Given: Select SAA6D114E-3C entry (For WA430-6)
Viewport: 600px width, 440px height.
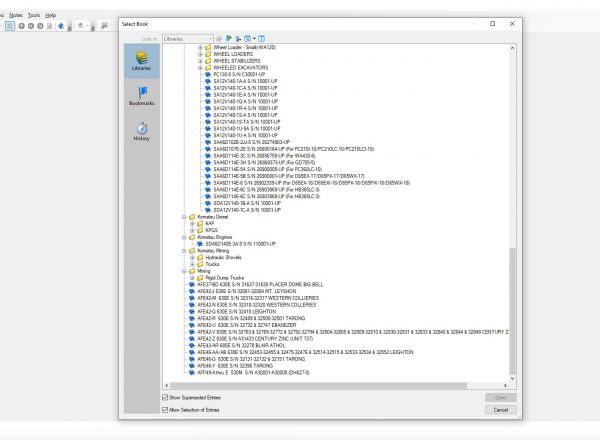Looking at the screenshot, I should pos(264,156).
